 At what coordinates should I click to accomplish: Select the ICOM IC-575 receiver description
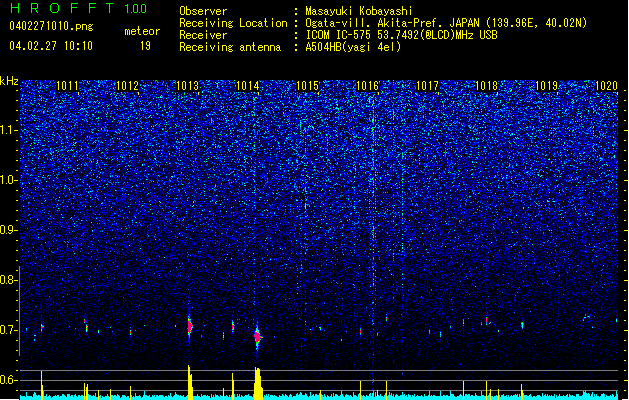click(402, 35)
